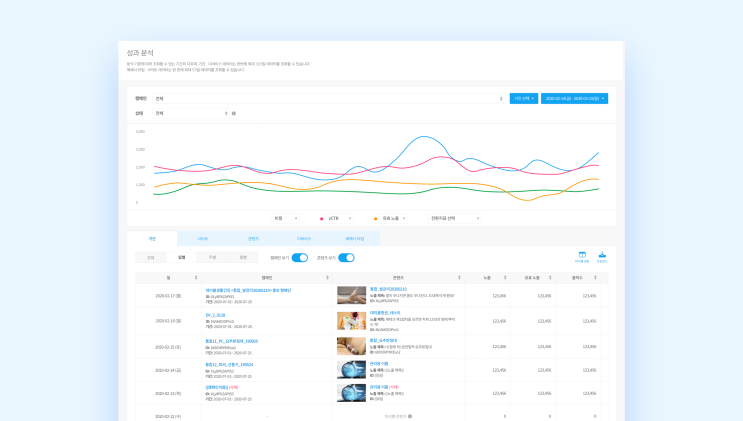Toggle the campaign view switch
The height and width of the screenshot is (421, 743).
pos(299,257)
